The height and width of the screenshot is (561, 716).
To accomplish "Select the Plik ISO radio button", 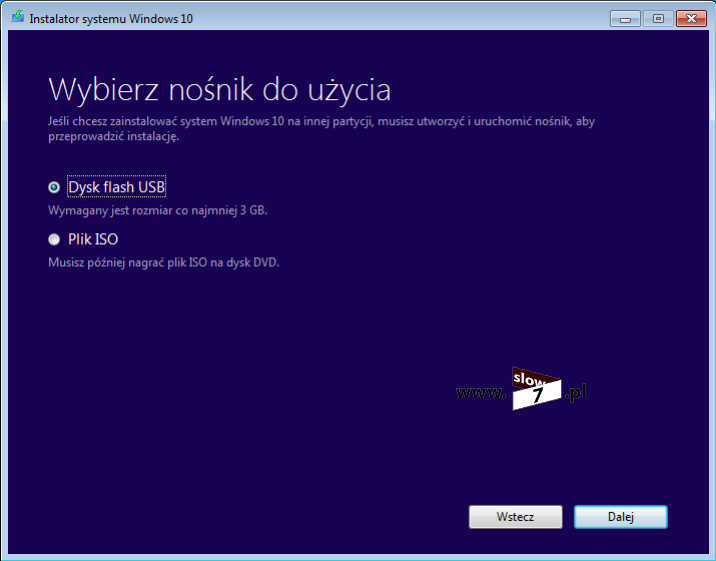I will coord(54,239).
